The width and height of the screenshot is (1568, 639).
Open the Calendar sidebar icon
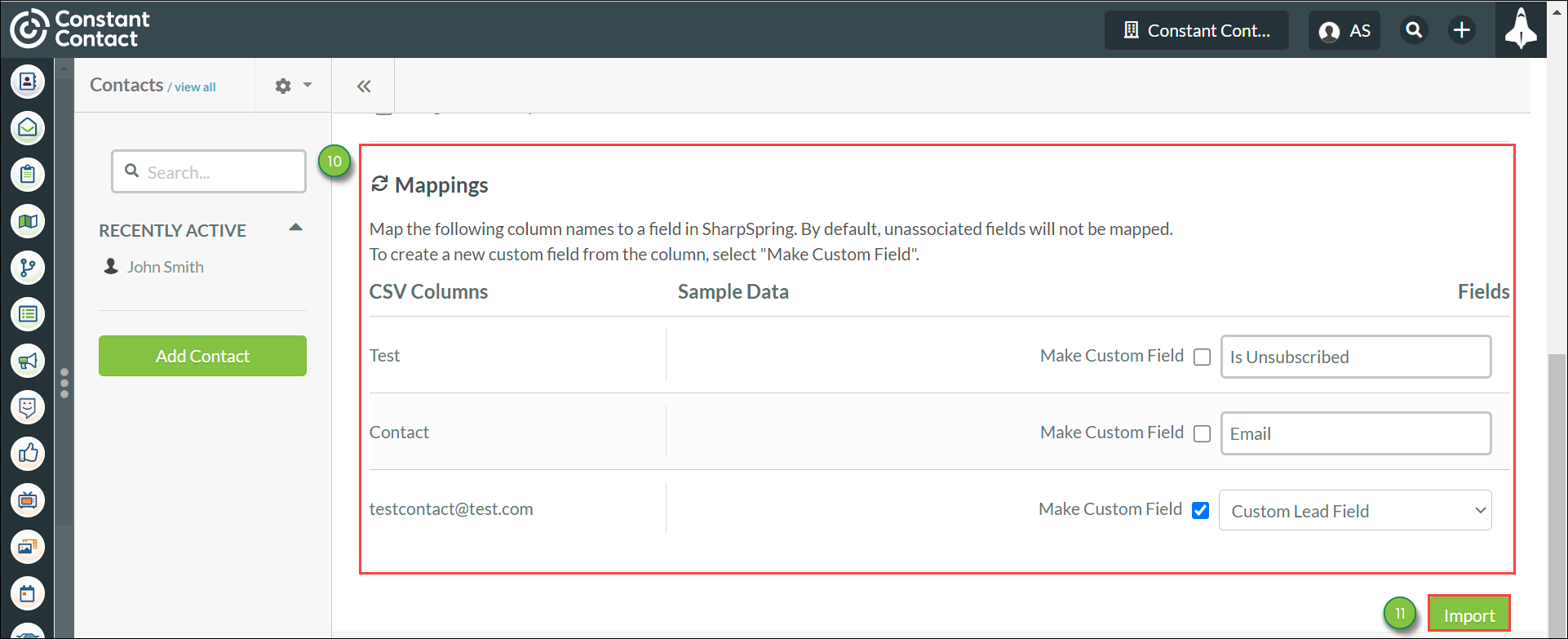click(28, 593)
